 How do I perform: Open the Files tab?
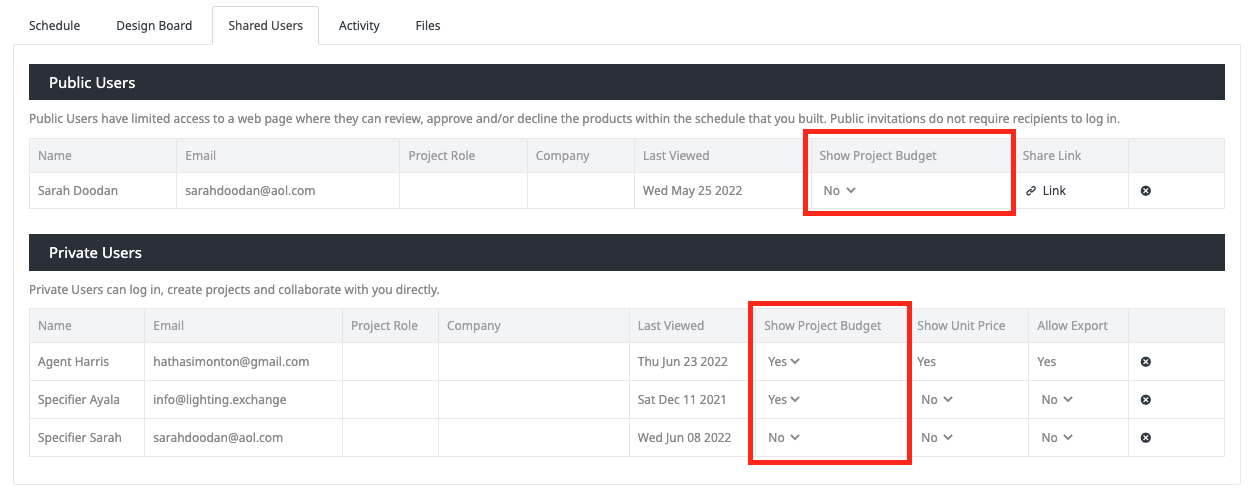pyautogui.click(x=428, y=26)
